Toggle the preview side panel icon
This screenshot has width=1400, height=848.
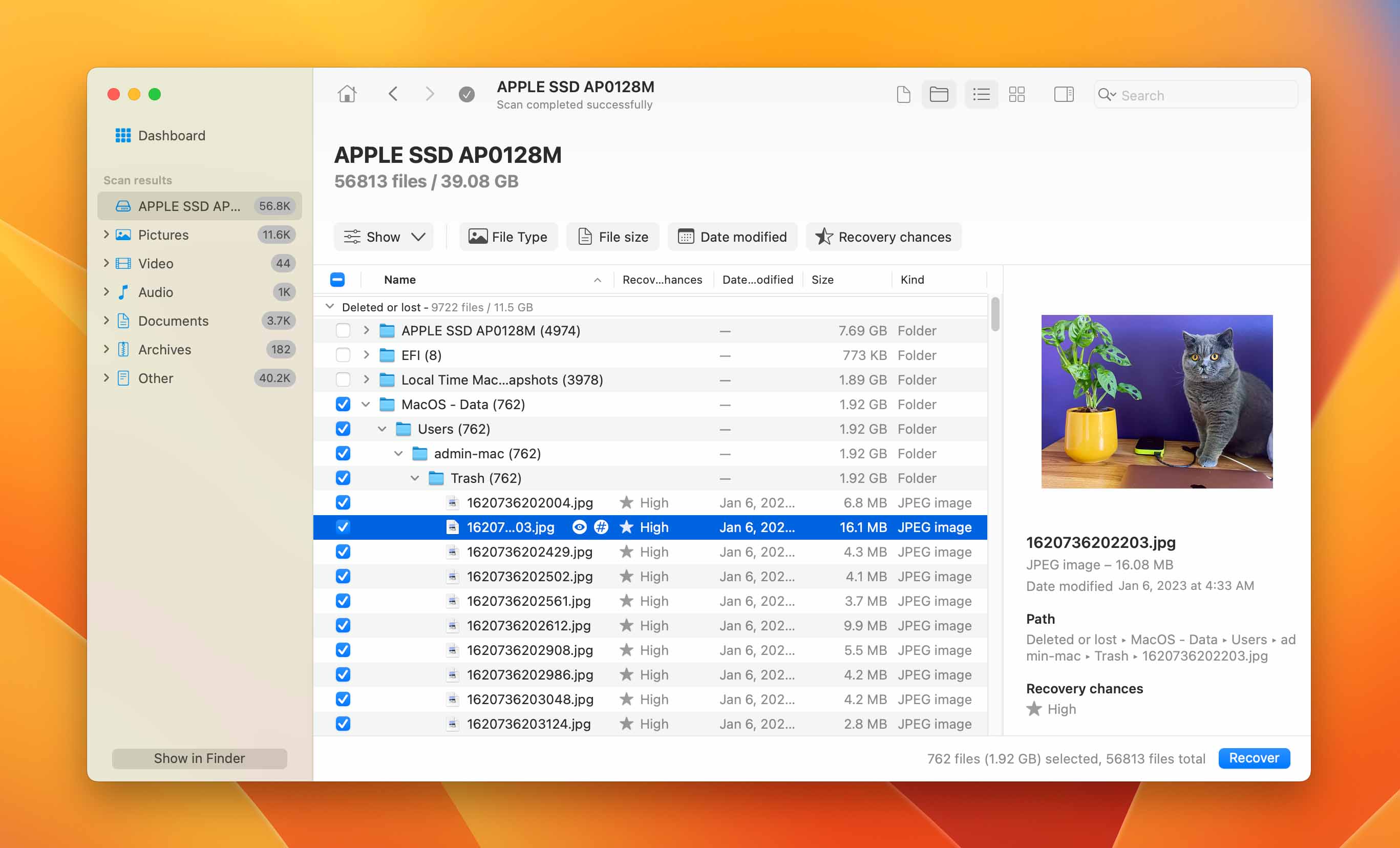[1064, 94]
